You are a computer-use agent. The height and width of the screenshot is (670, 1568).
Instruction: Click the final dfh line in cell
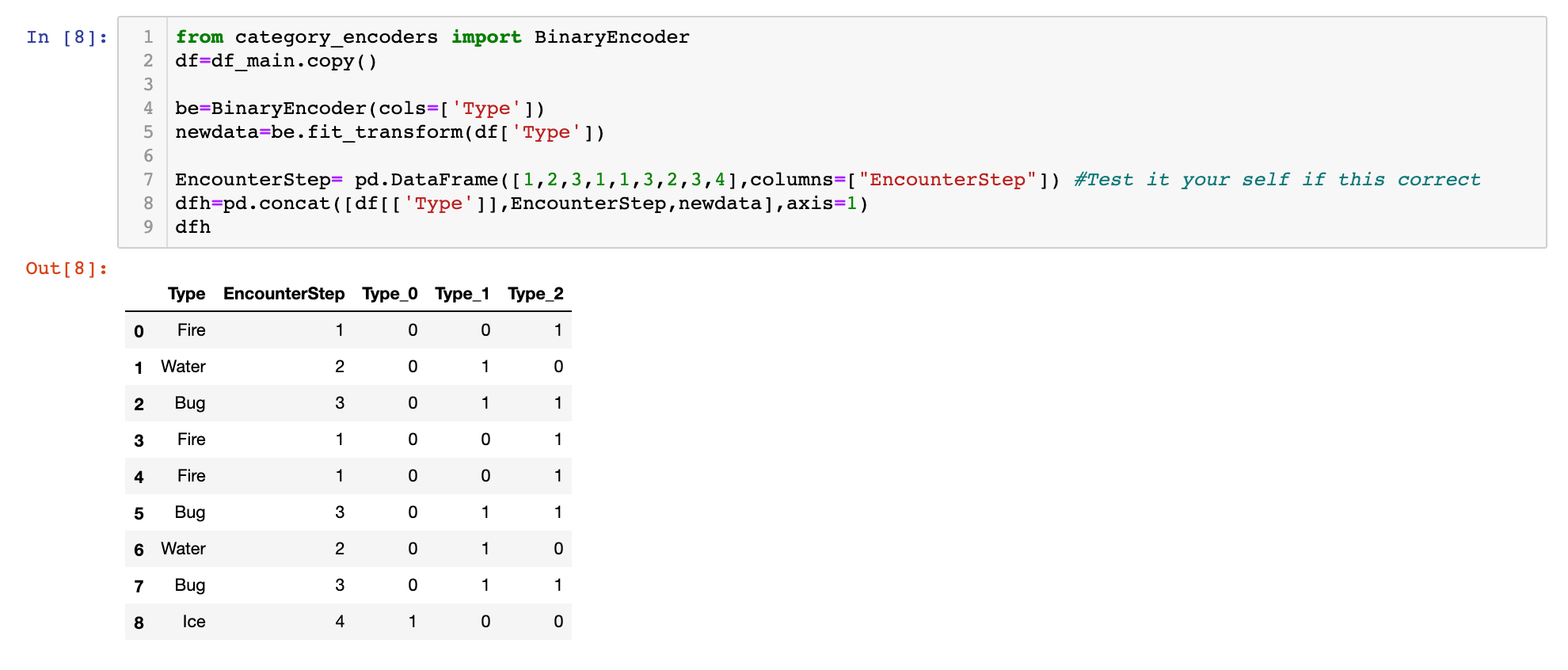pos(193,227)
